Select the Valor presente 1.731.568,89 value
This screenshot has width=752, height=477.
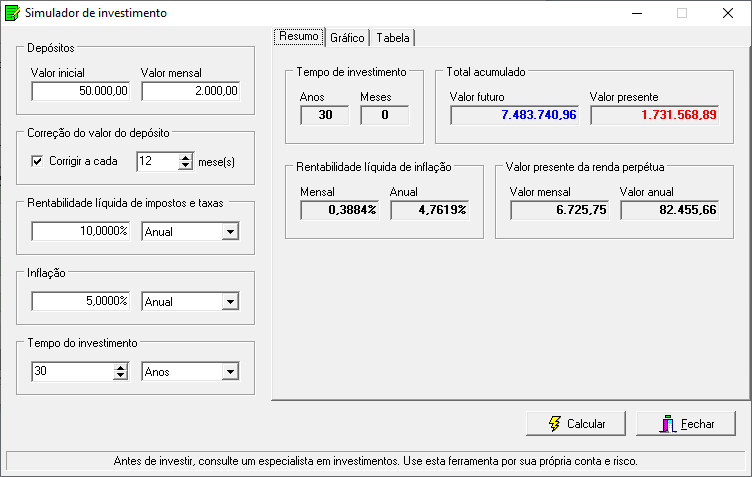[x=655, y=115]
